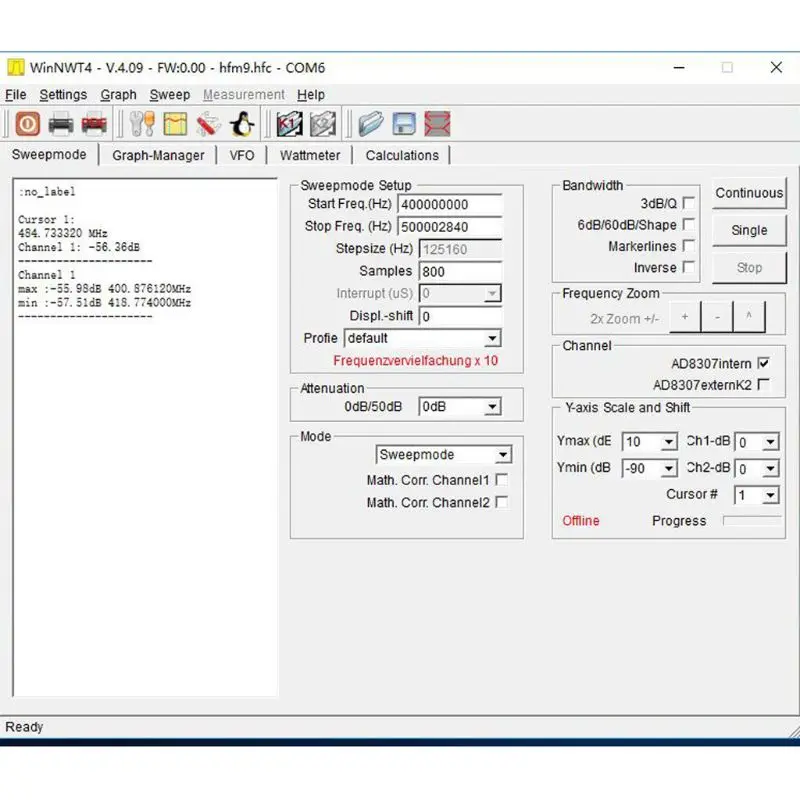Click the Start Freq. input field
Screen dimensions: 800x800
click(448, 204)
